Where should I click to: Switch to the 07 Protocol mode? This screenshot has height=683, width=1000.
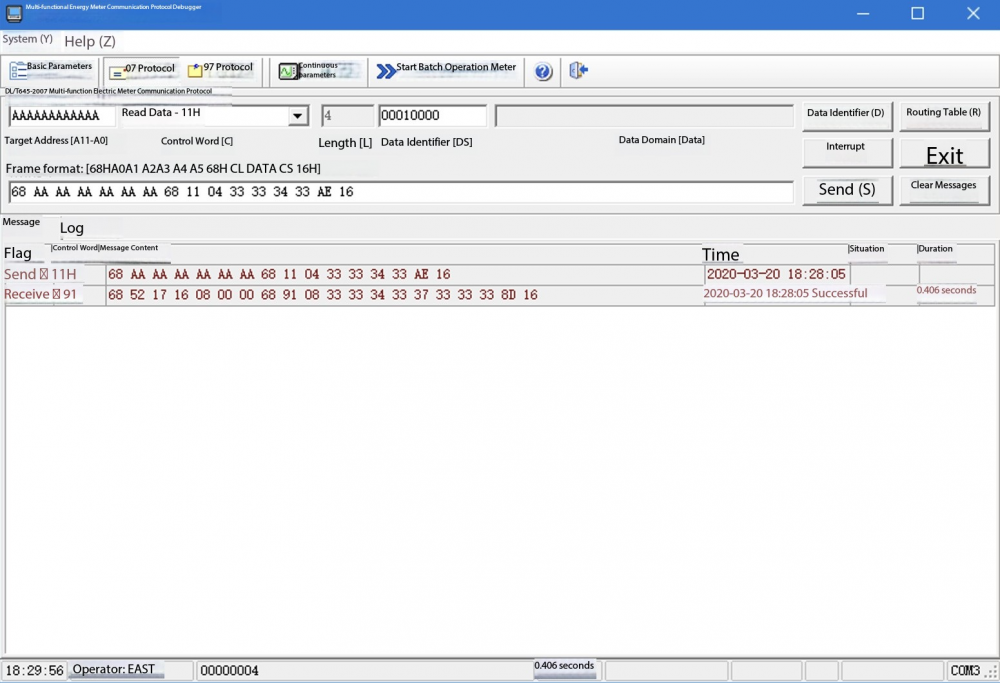(142, 70)
